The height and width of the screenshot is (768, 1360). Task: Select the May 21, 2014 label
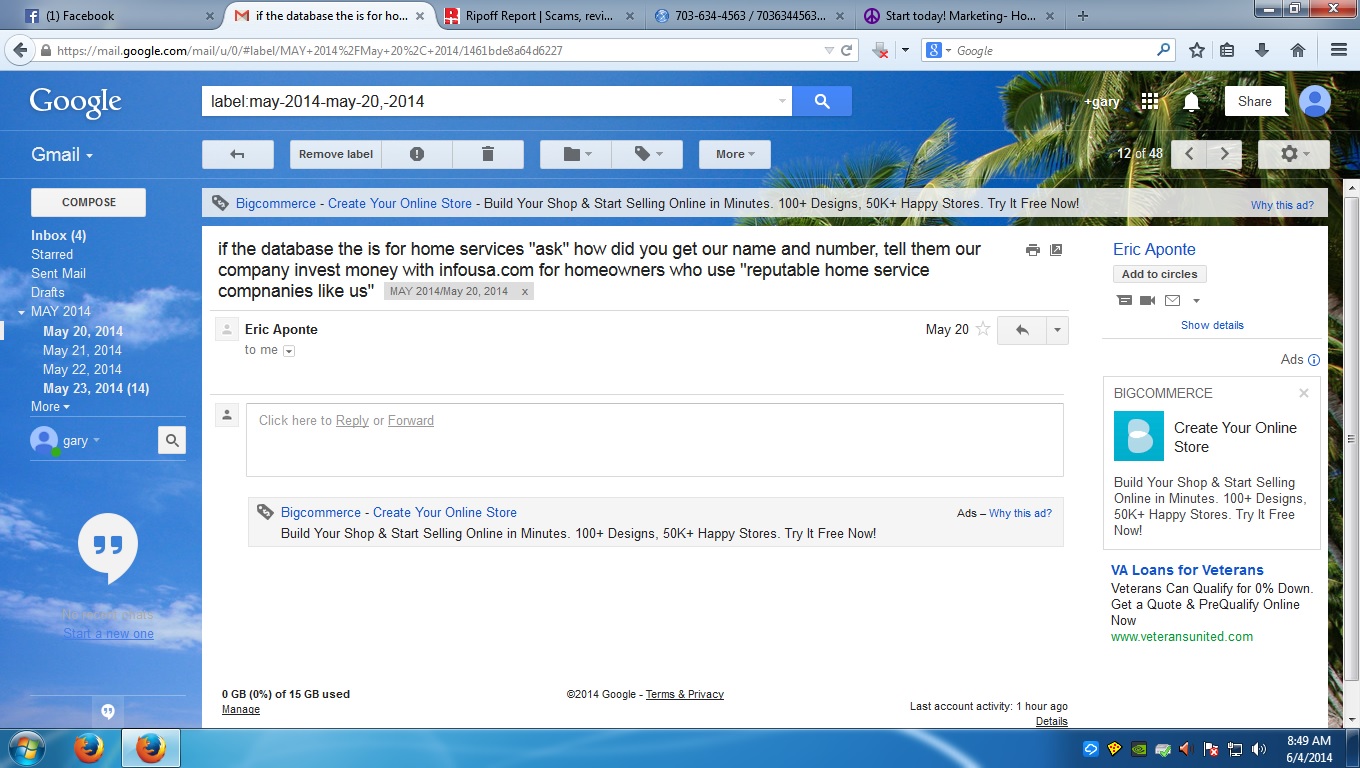point(82,350)
